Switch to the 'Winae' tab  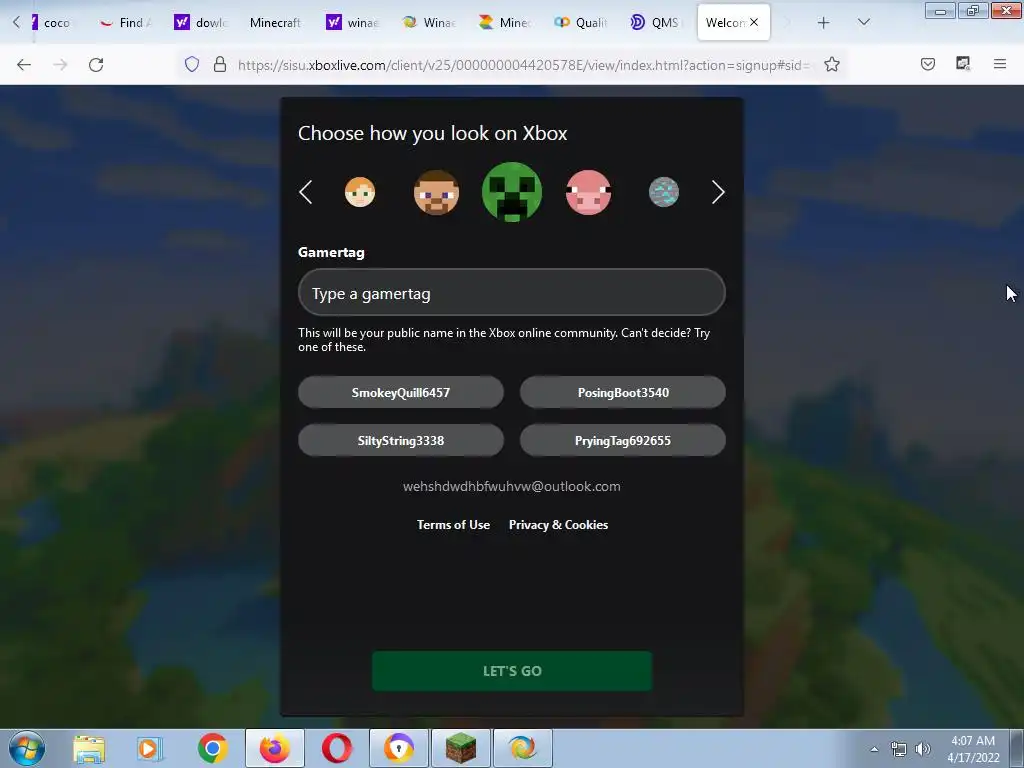428,22
